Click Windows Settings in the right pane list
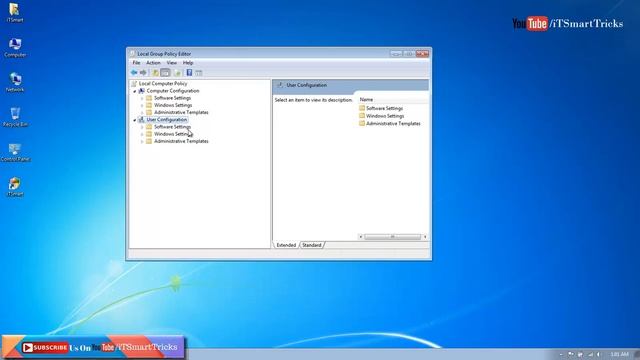 [x=385, y=116]
